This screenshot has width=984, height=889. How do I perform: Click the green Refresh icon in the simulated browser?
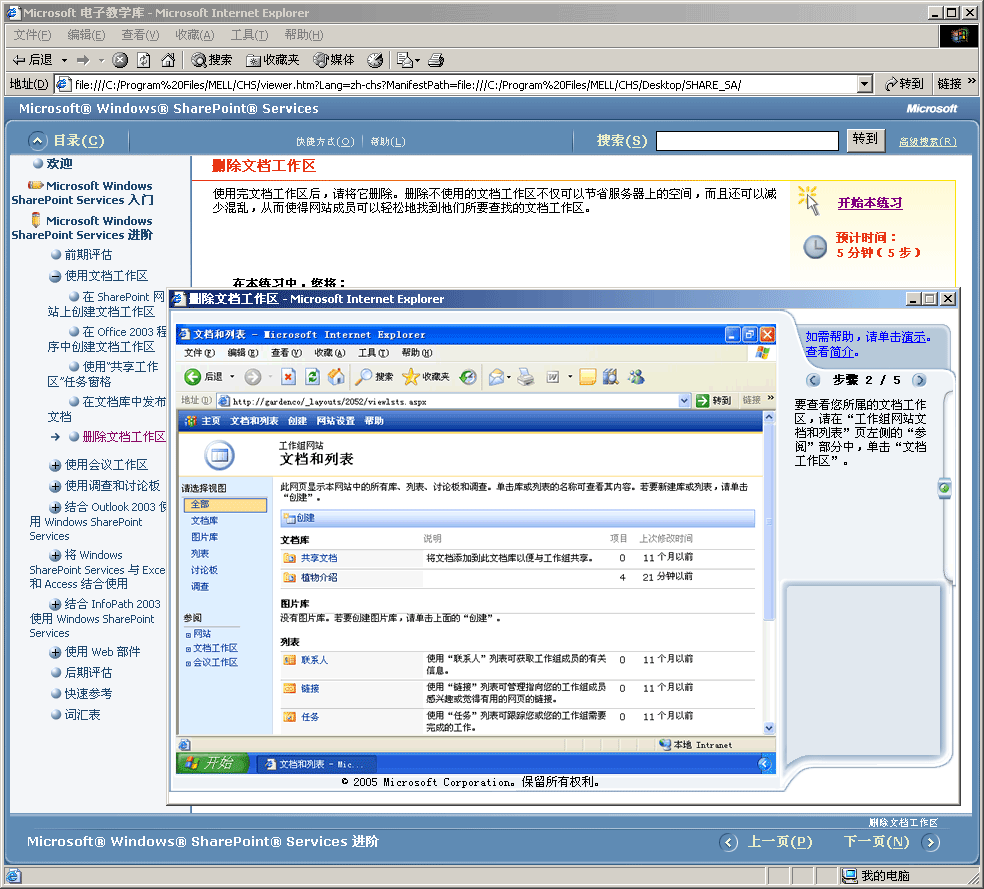tap(312, 376)
